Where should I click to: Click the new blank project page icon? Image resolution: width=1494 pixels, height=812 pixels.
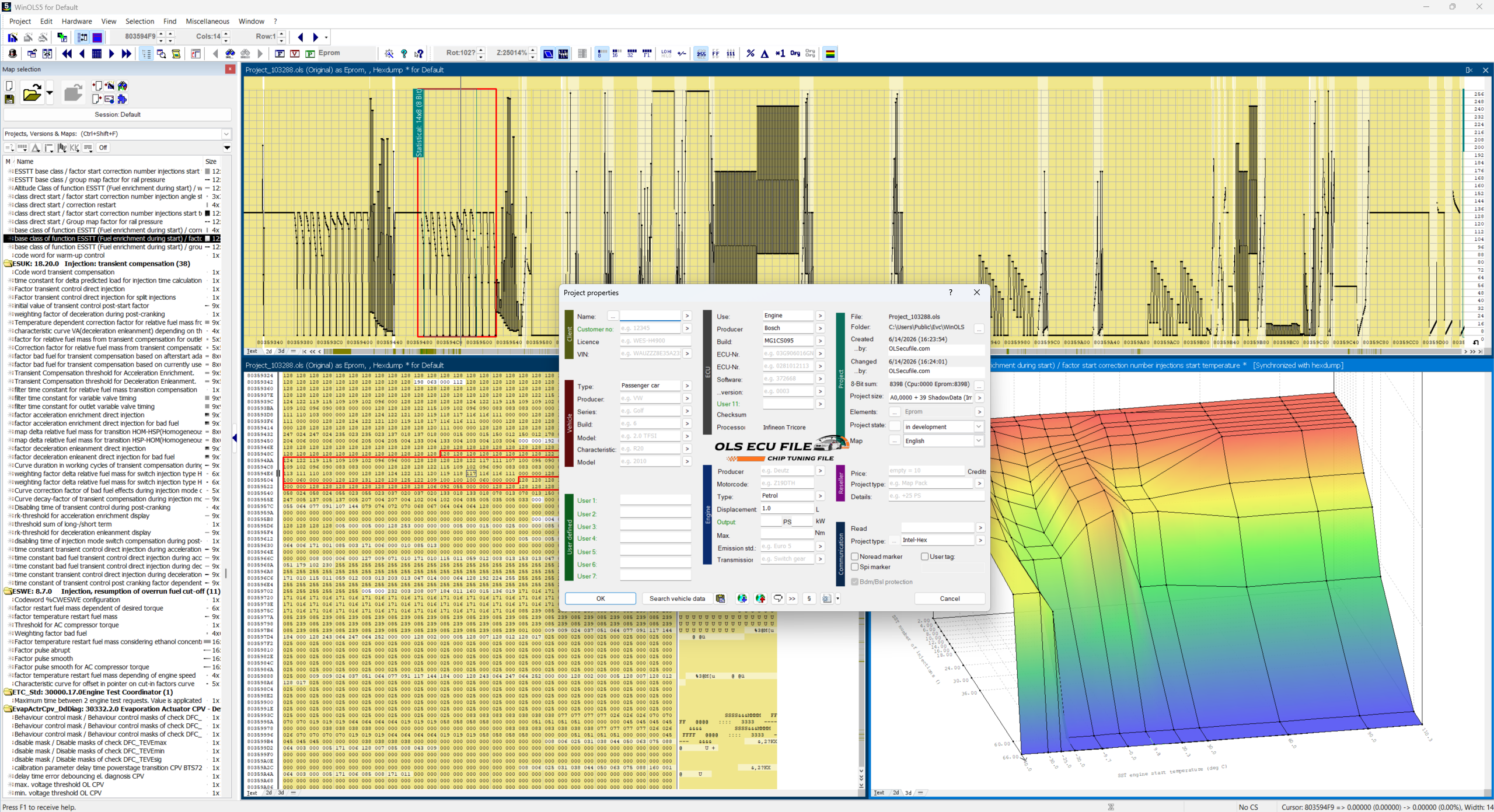tap(9, 86)
